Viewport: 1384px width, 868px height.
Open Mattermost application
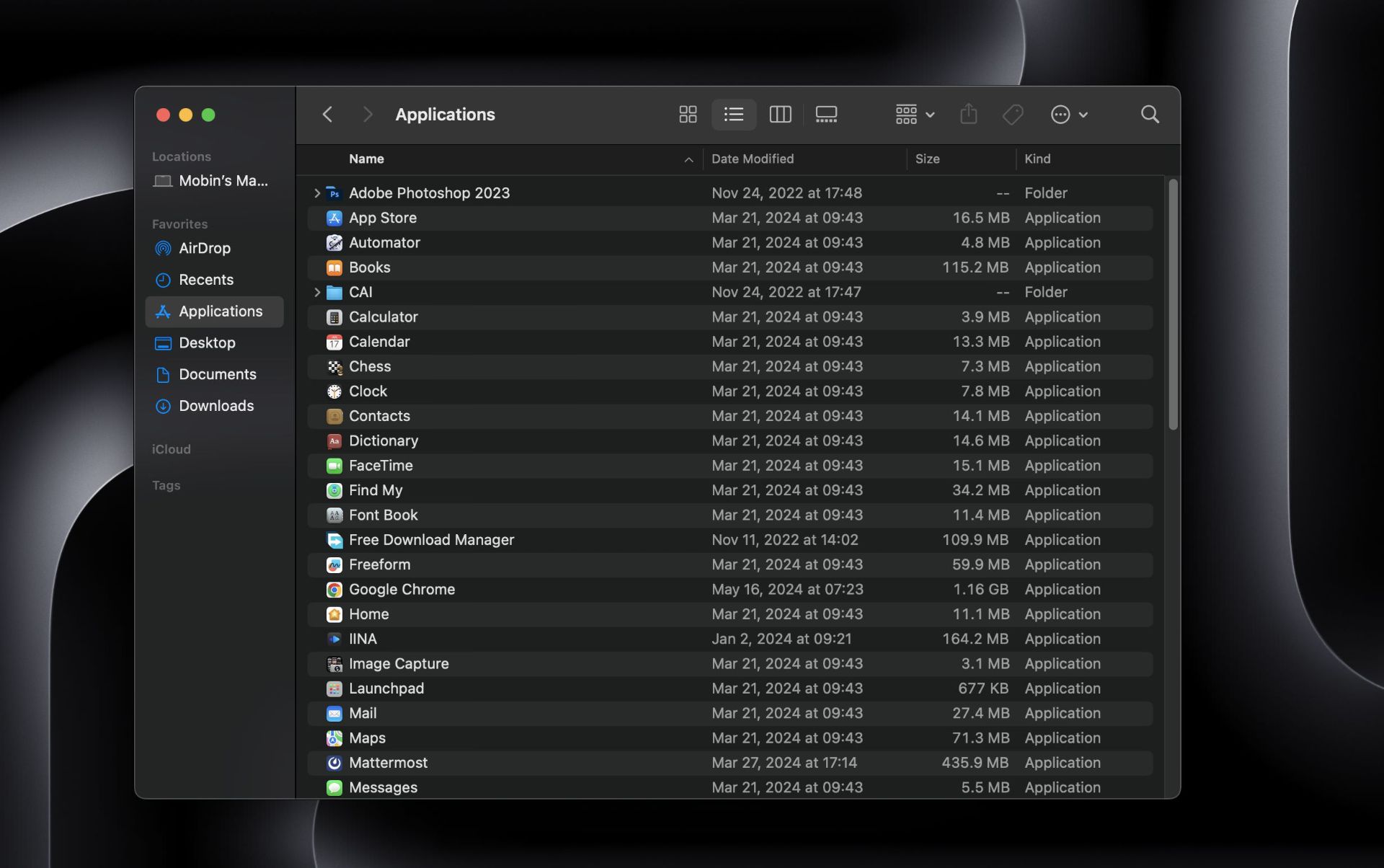click(387, 762)
